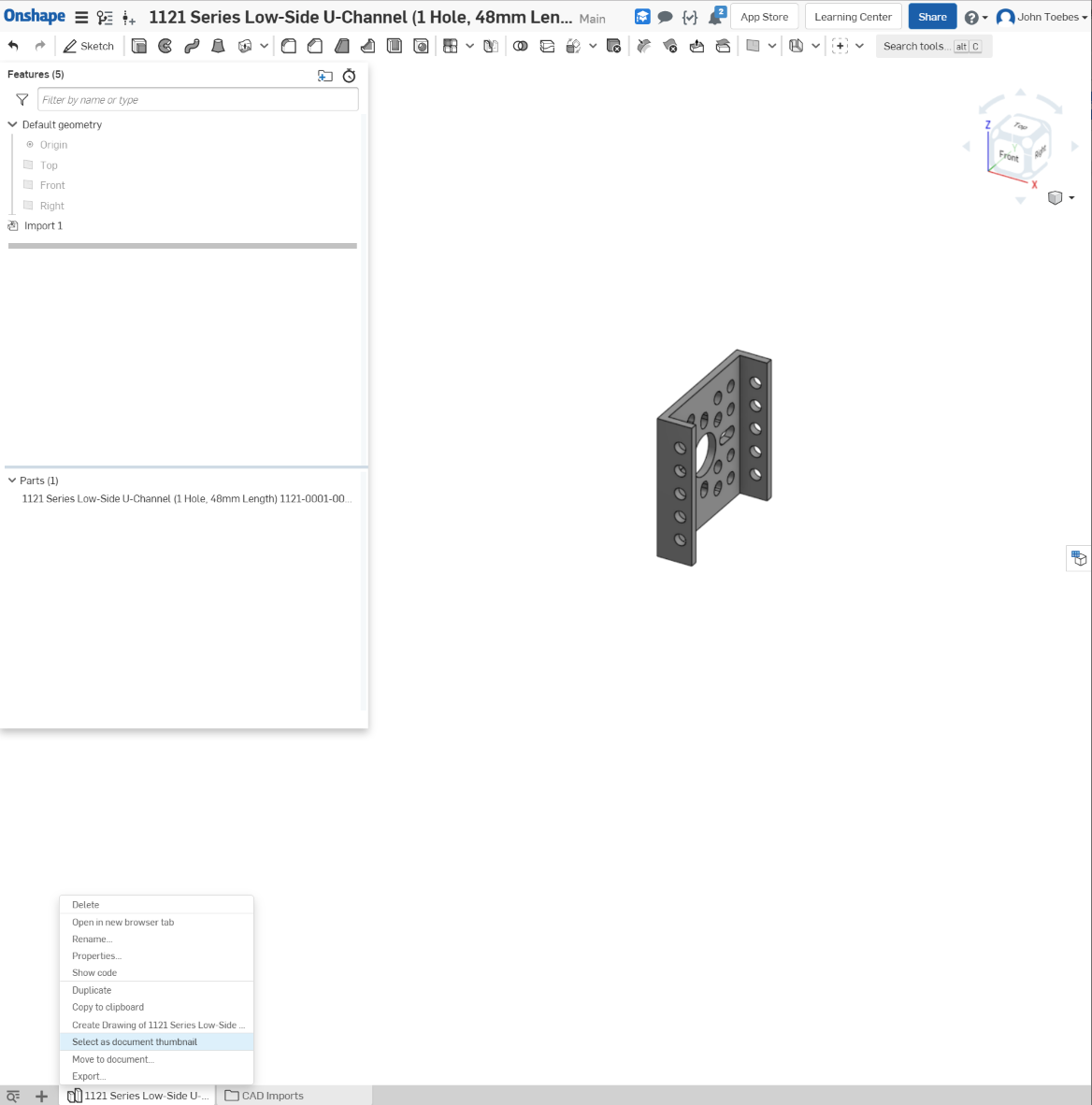Choose Duplicate in the context menu
Screen dimensions: 1092x1105
(156, 990)
